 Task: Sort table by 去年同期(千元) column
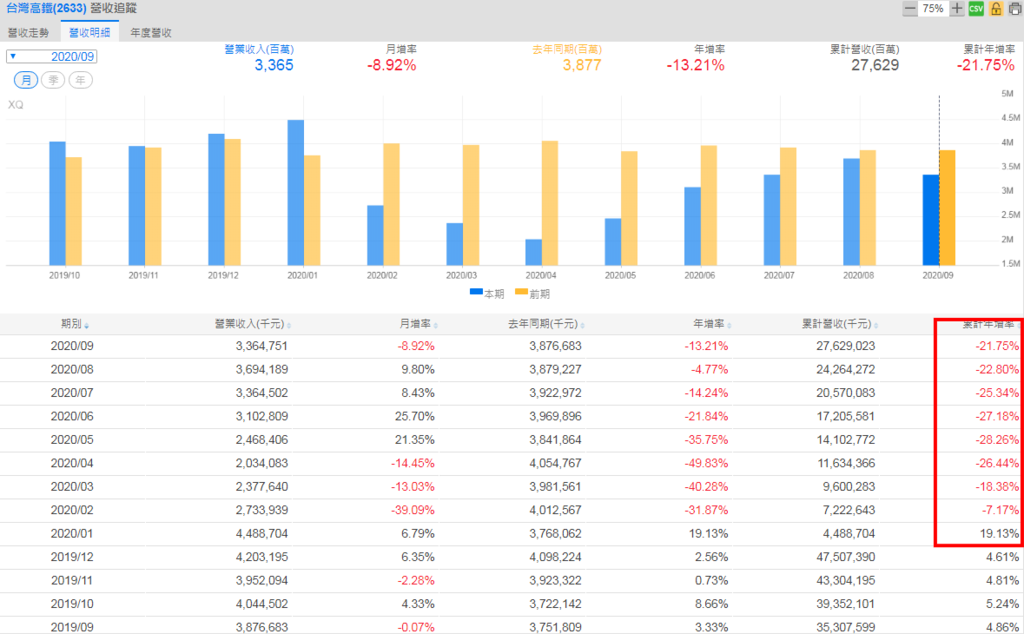click(x=546, y=325)
